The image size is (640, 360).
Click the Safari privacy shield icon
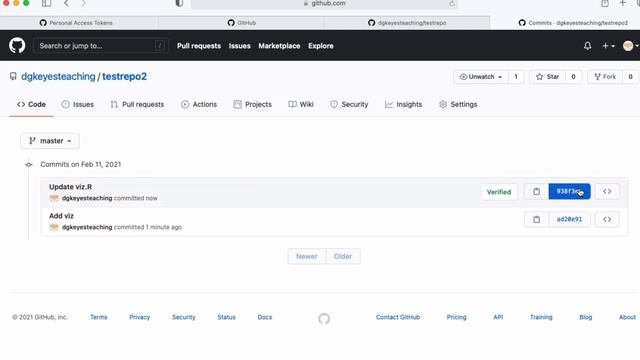(x=179, y=3)
